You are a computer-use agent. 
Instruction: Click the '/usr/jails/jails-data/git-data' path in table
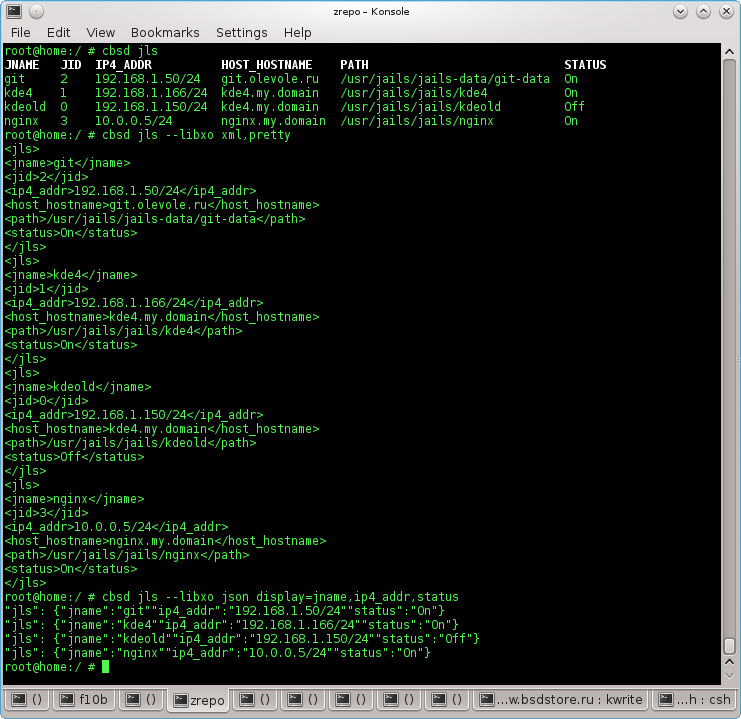coord(445,78)
